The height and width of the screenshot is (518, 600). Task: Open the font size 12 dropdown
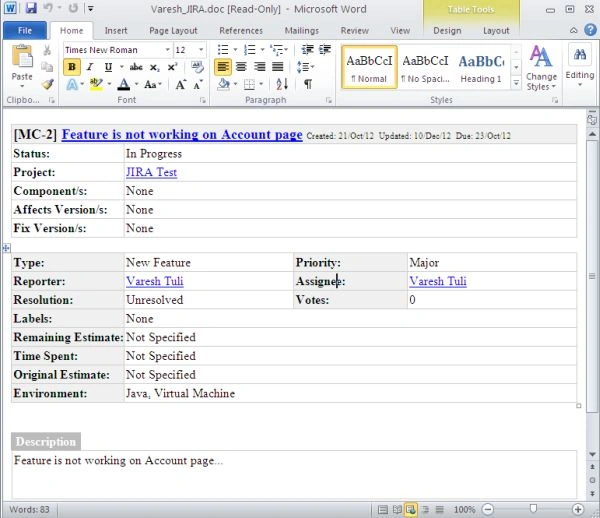[x=201, y=50]
